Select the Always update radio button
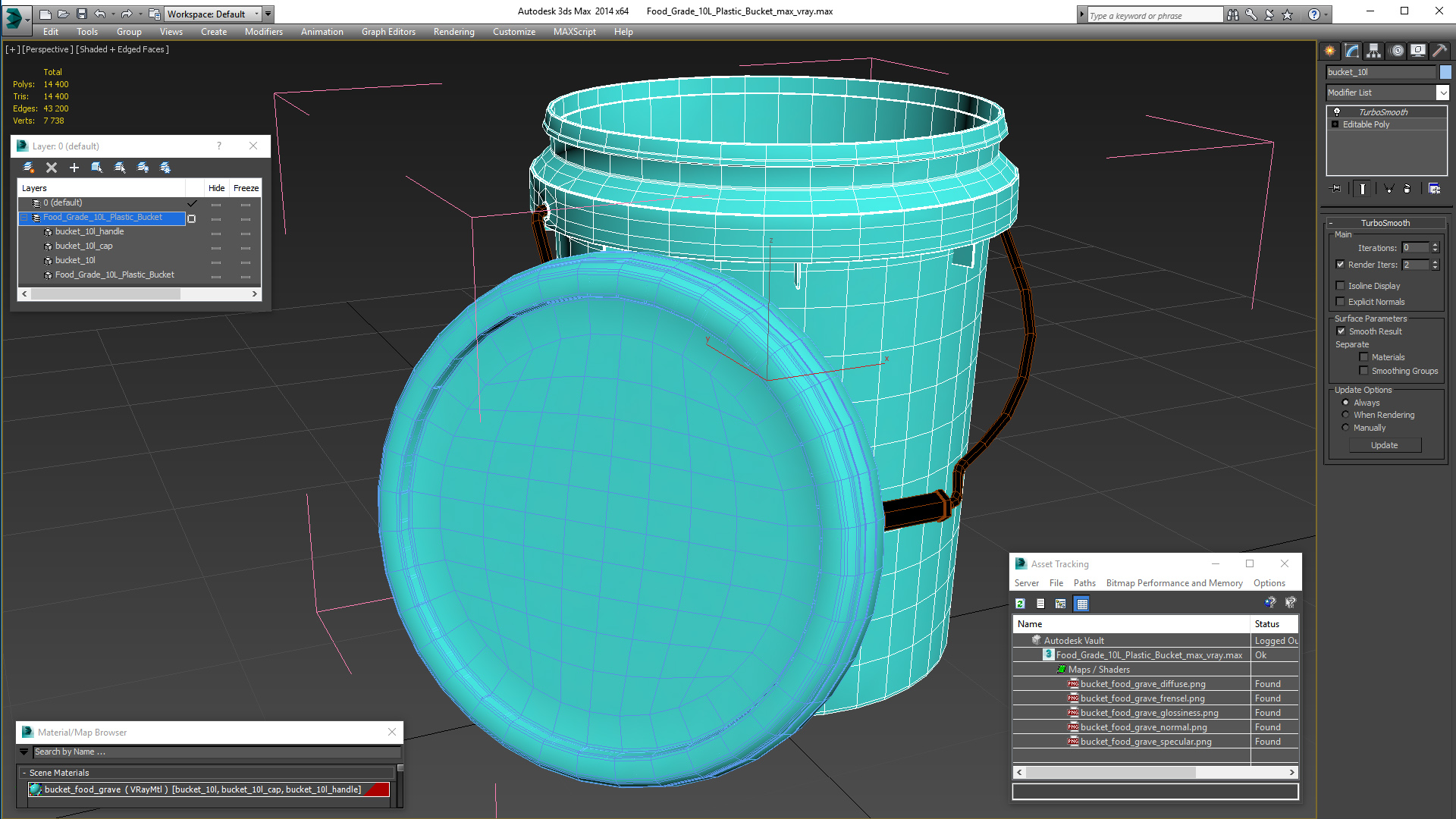Image resolution: width=1456 pixels, height=819 pixels. click(x=1346, y=403)
